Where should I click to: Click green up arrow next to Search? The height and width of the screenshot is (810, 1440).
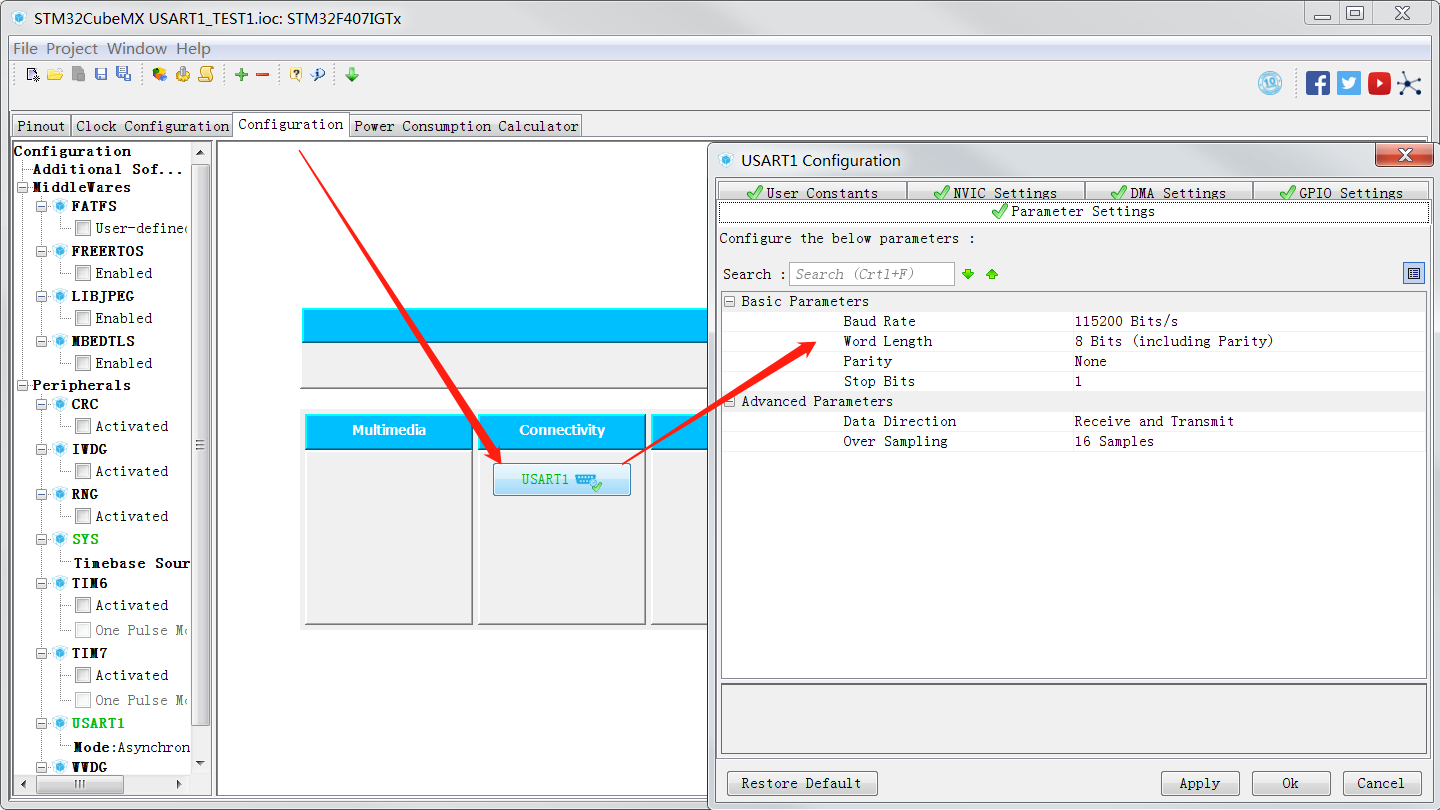pyautogui.click(x=992, y=274)
